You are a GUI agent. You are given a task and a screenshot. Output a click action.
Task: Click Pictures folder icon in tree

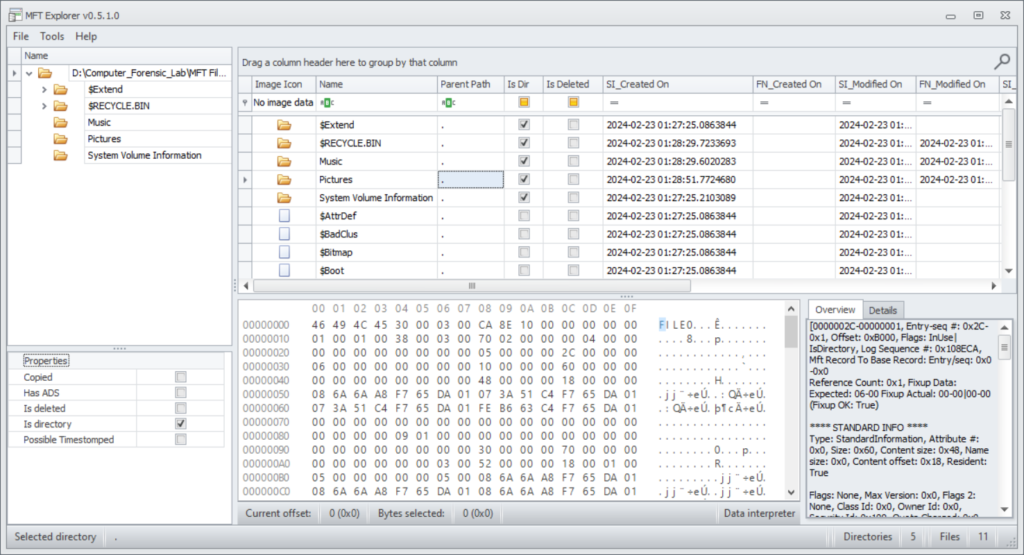(61, 138)
